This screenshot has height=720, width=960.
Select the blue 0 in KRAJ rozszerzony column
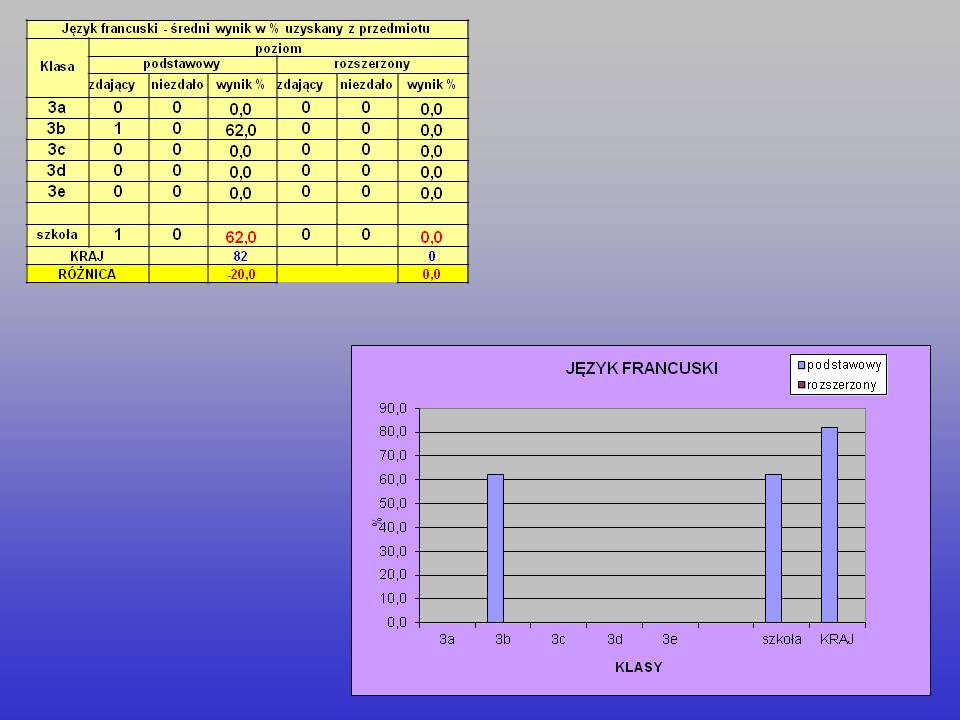point(432,256)
